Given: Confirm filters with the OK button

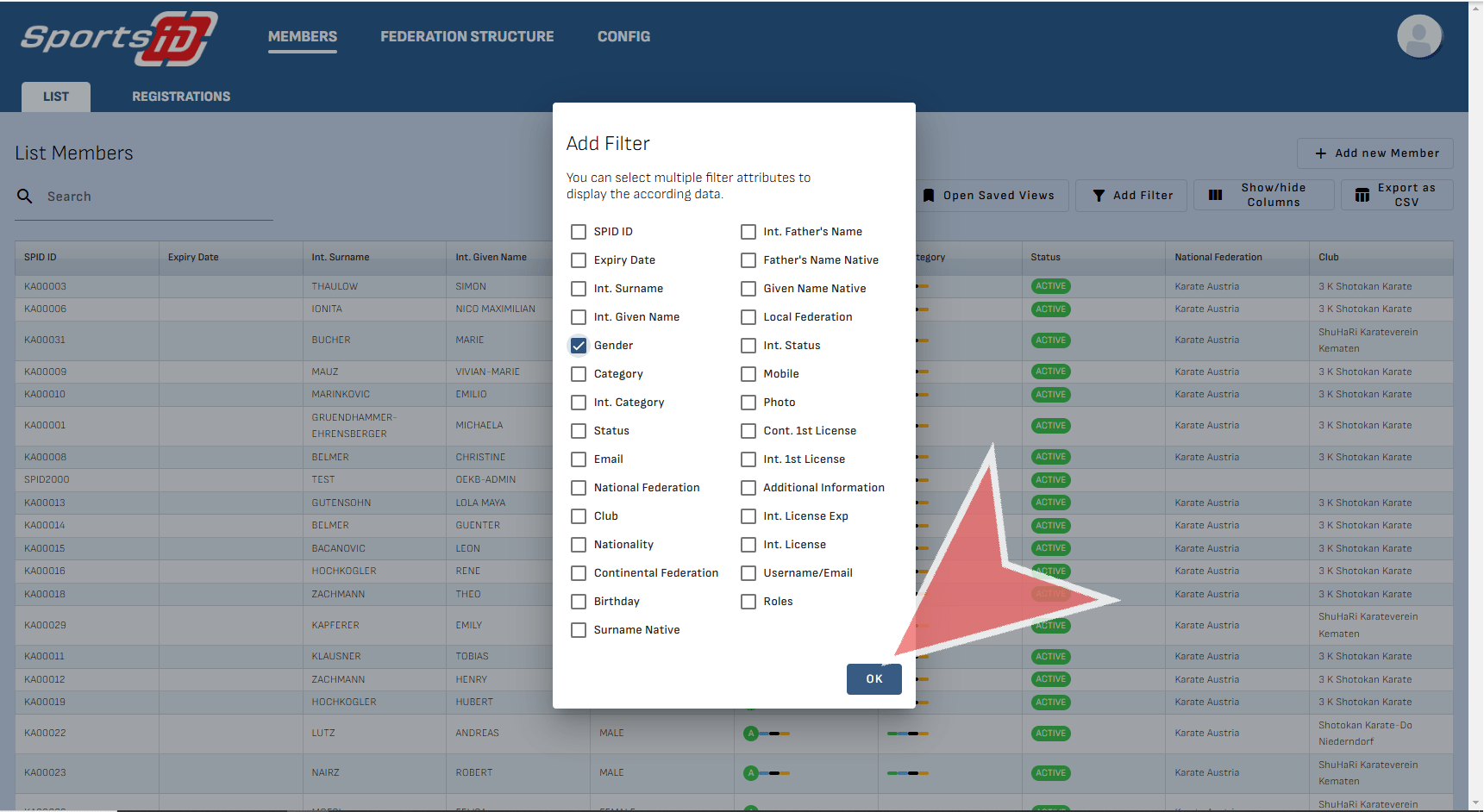Looking at the screenshot, I should point(873,679).
